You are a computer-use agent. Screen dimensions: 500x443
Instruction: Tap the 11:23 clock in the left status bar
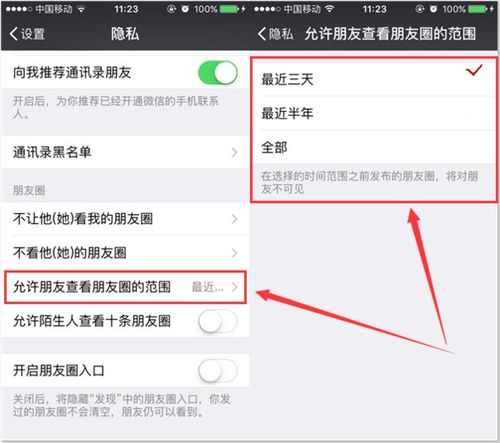[126, 9]
